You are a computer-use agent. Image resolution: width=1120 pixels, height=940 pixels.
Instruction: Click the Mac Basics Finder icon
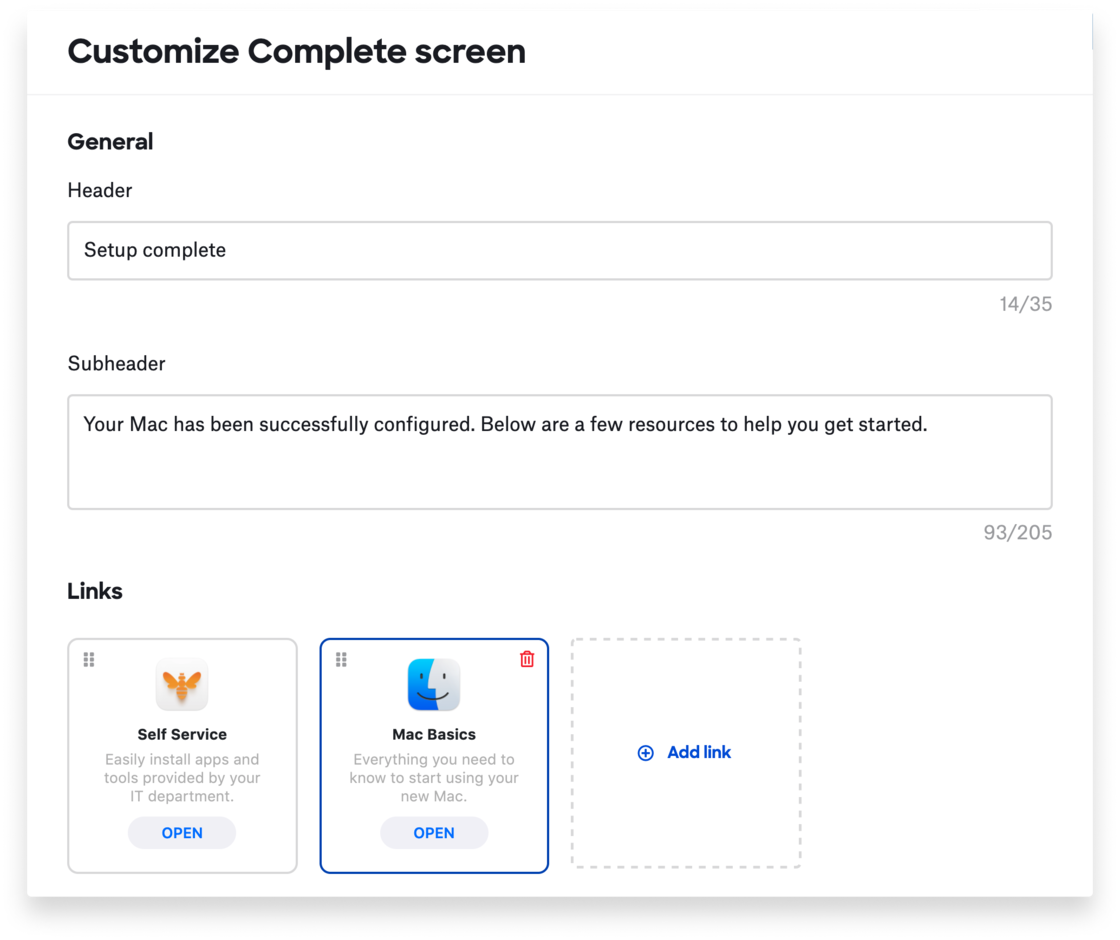(434, 684)
